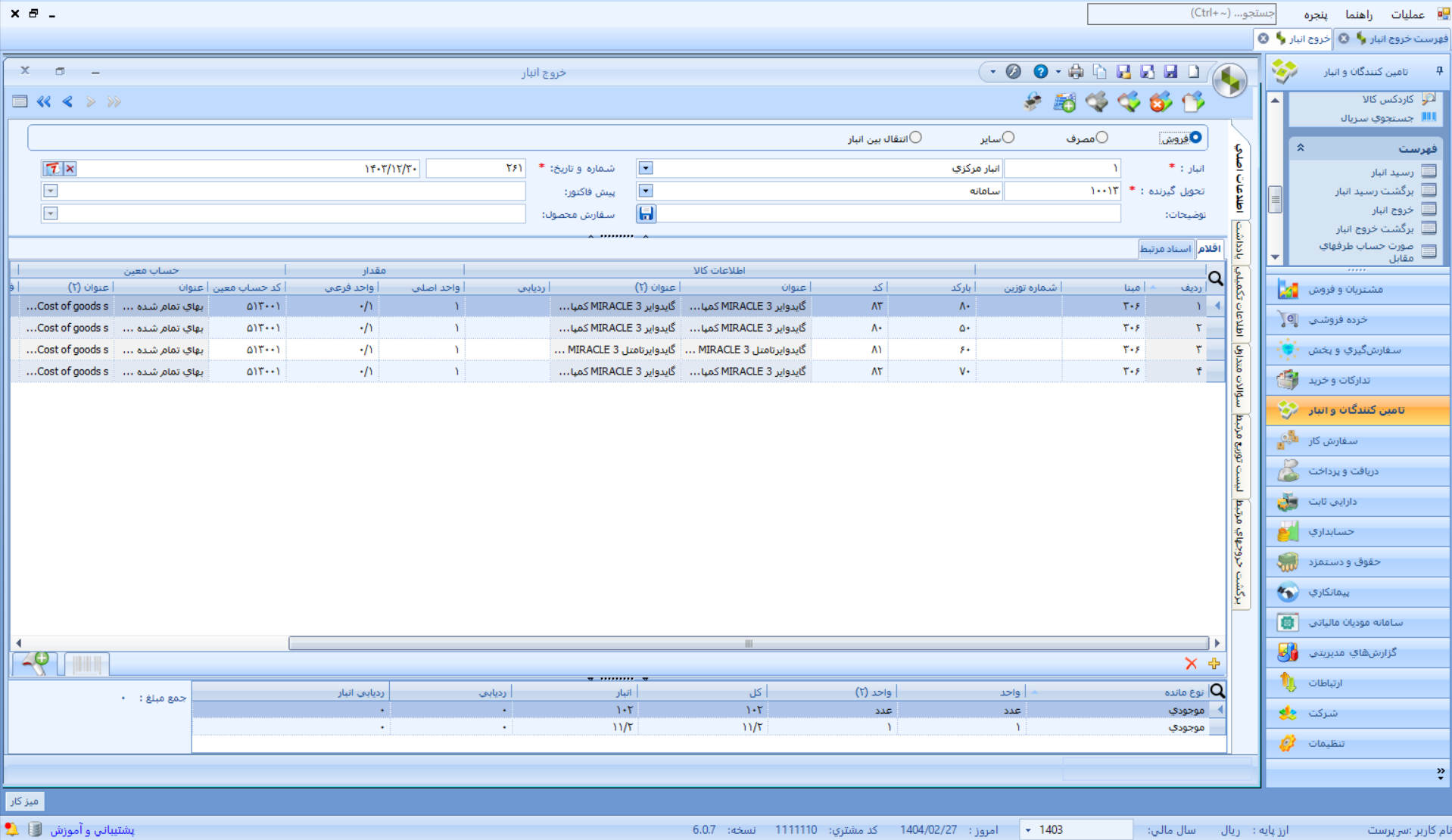Open the پیش فاکتور dropdown arrow
The width and height of the screenshot is (1452, 840).
(51, 191)
